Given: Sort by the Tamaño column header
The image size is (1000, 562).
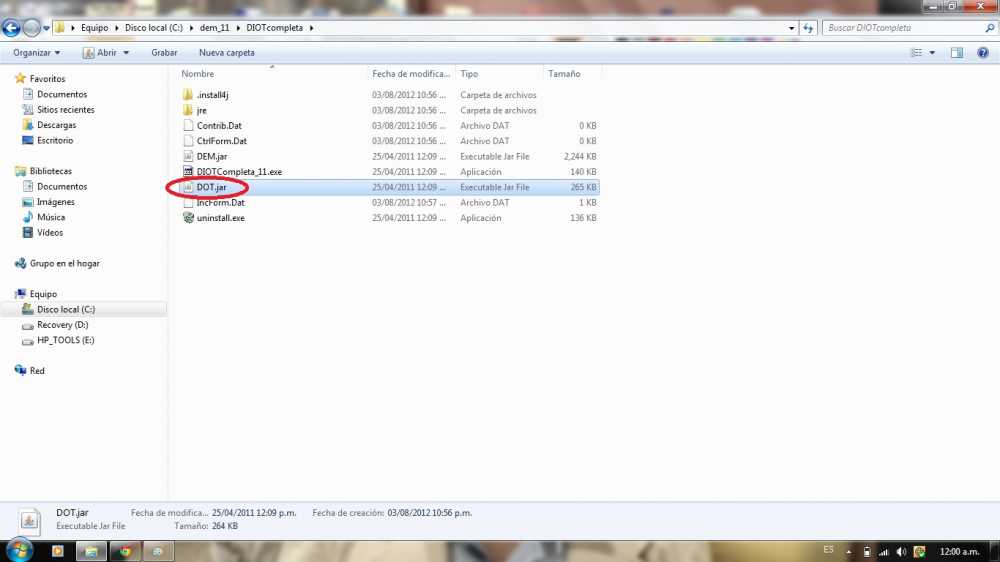Looking at the screenshot, I should click(x=564, y=74).
